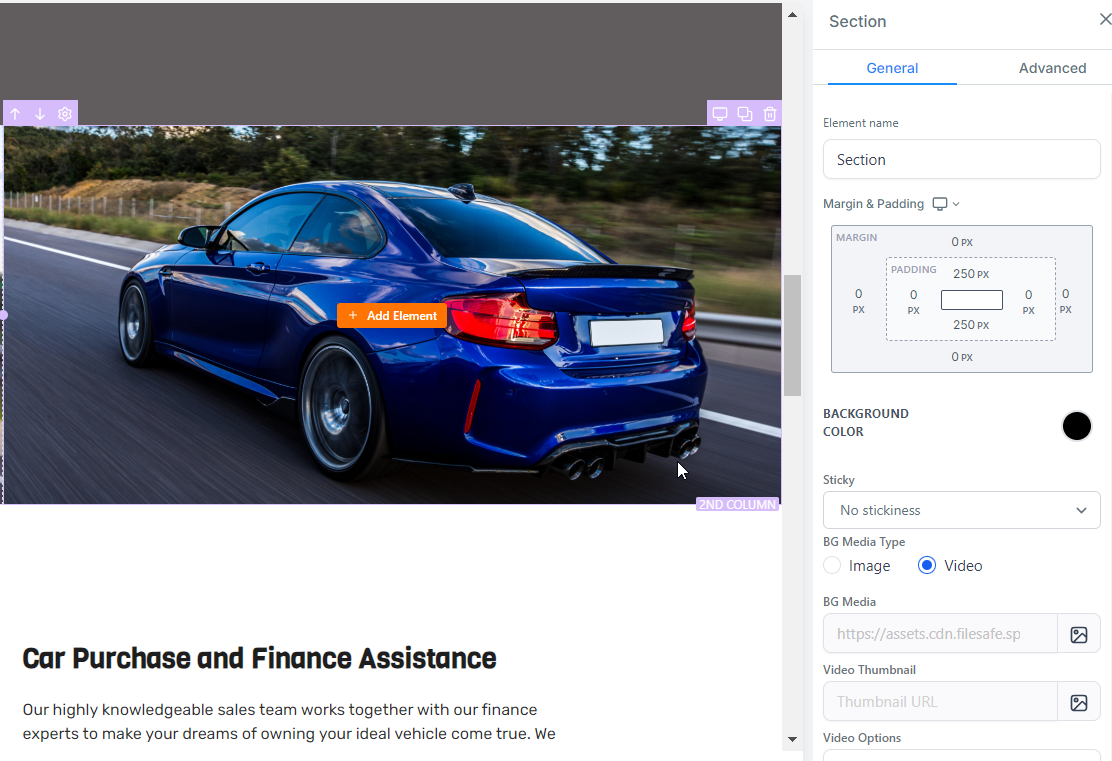Viewport: 1112px width, 761px height.
Task: Click the canvas vertical scrollbar thumb
Action: [792, 335]
